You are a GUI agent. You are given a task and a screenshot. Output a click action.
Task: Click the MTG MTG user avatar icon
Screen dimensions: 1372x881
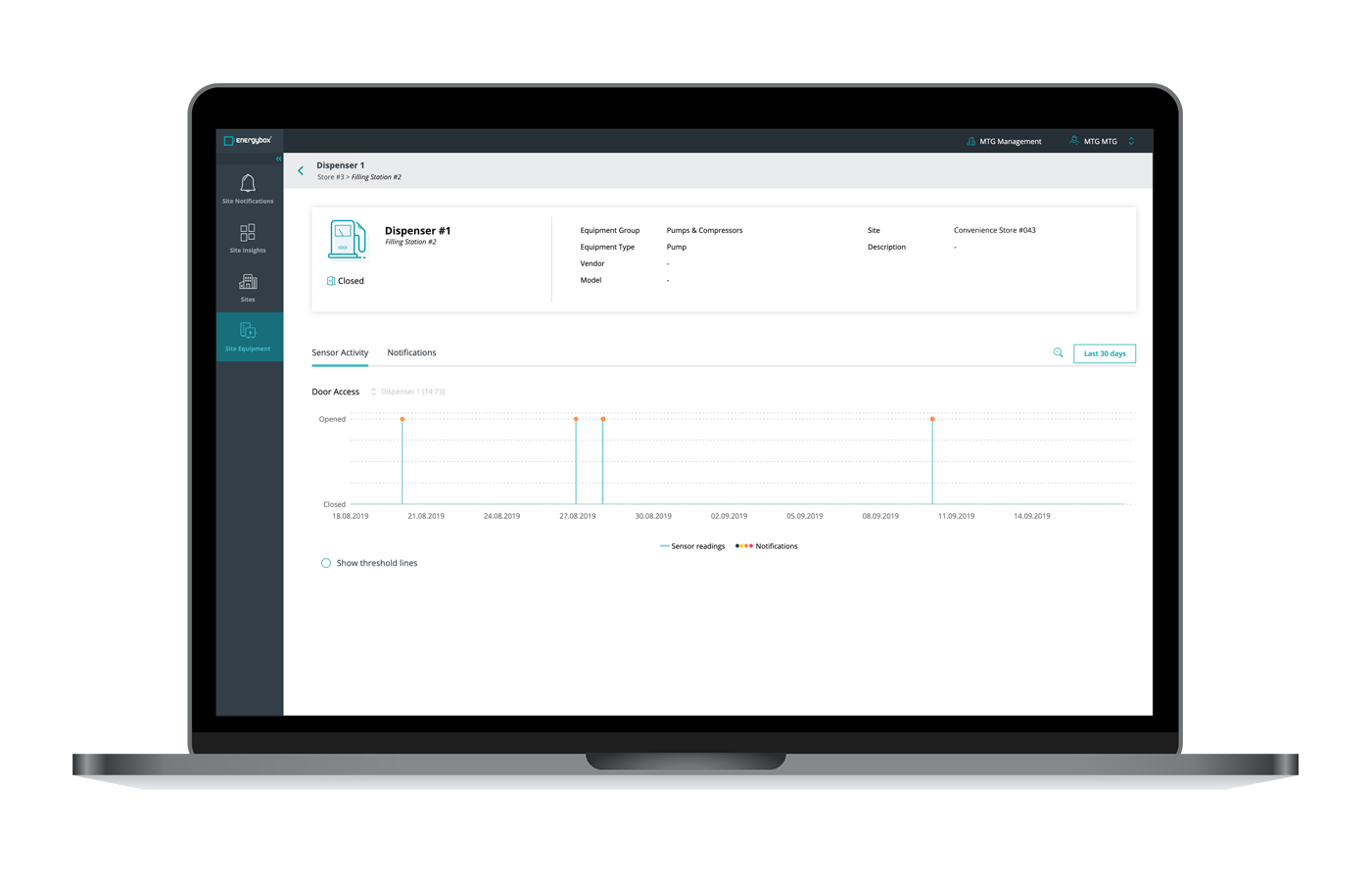pos(1074,140)
